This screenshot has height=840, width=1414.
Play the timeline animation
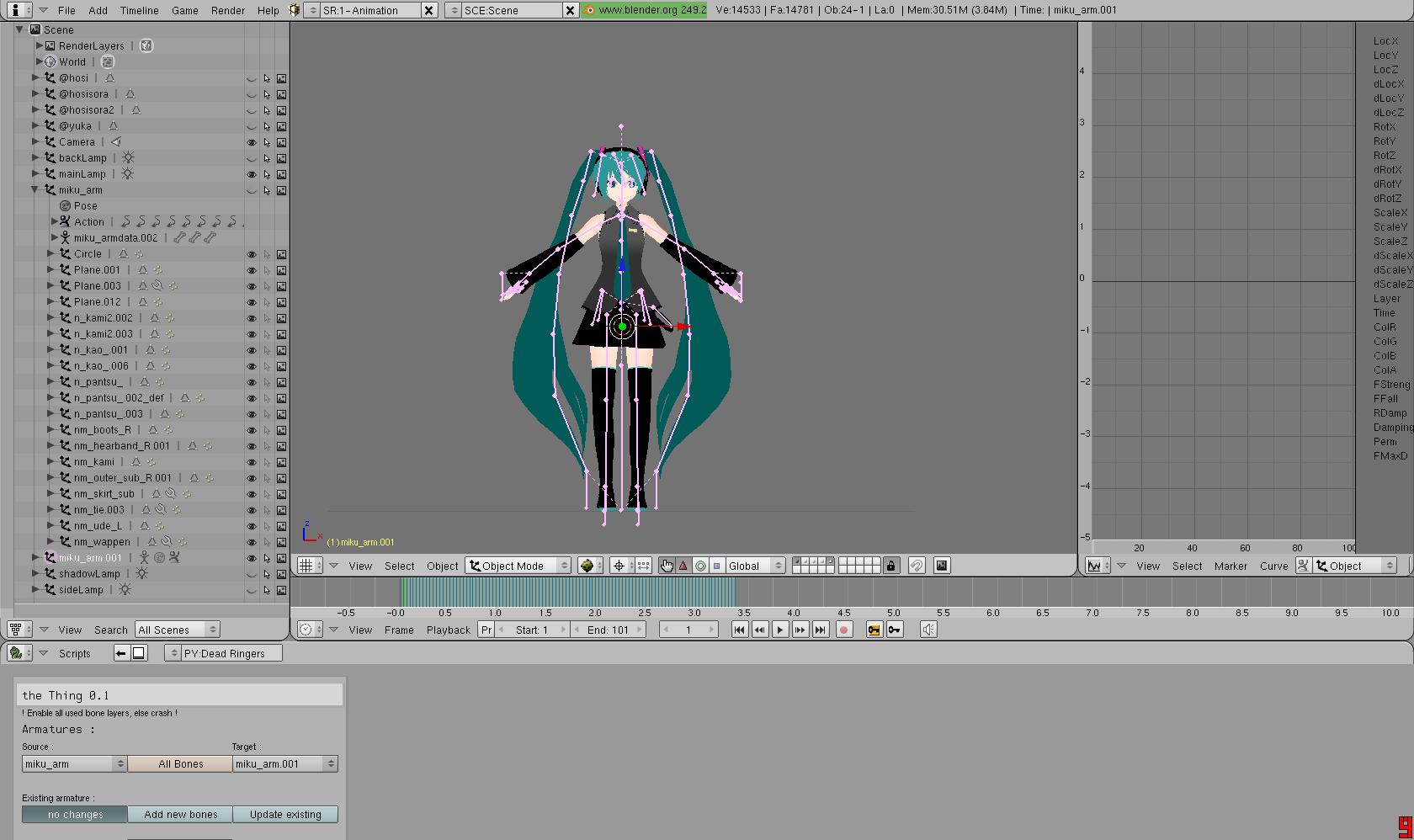(780, 630)
